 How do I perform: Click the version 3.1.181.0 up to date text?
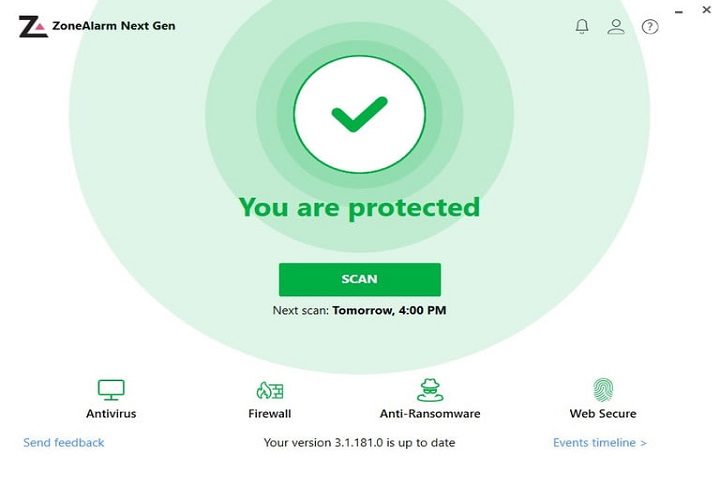(359, 442)
